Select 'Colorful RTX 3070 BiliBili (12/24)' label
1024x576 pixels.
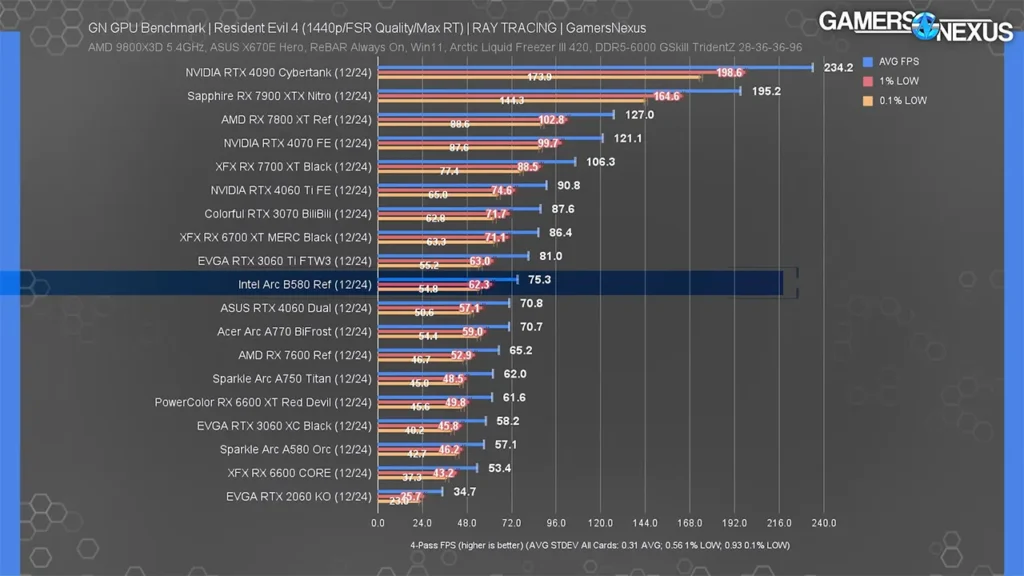(x=288, y=214)
